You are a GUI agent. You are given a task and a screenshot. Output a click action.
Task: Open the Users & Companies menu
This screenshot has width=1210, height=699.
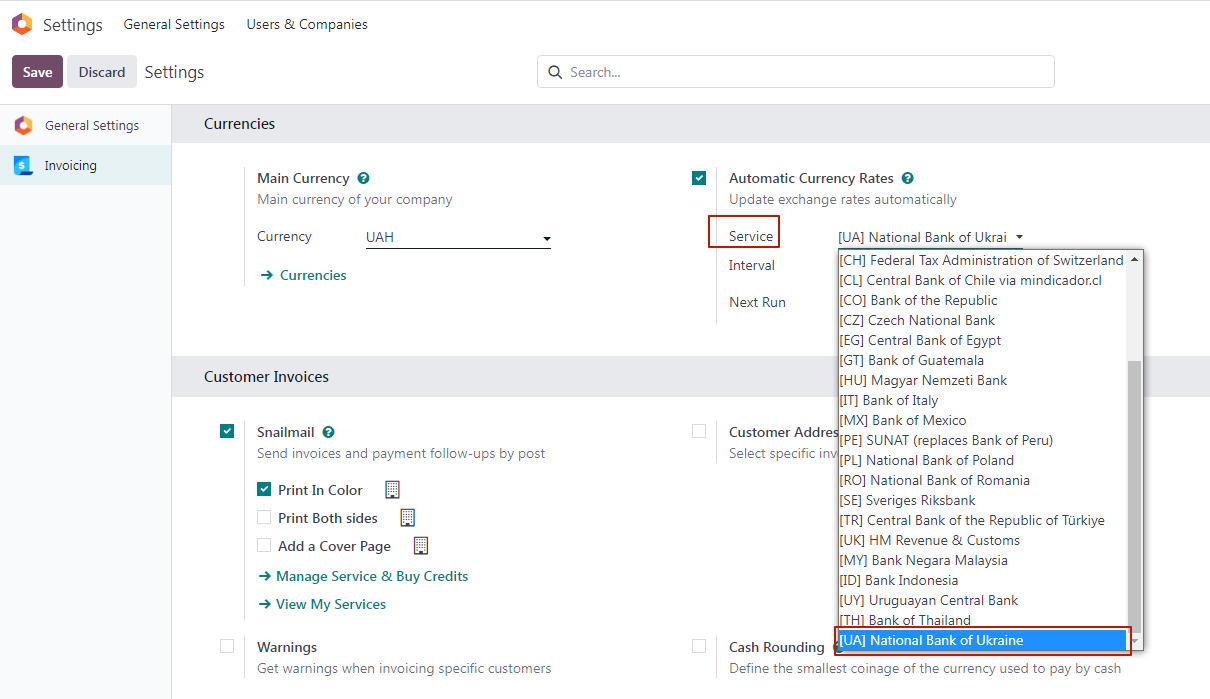(307, 24)
